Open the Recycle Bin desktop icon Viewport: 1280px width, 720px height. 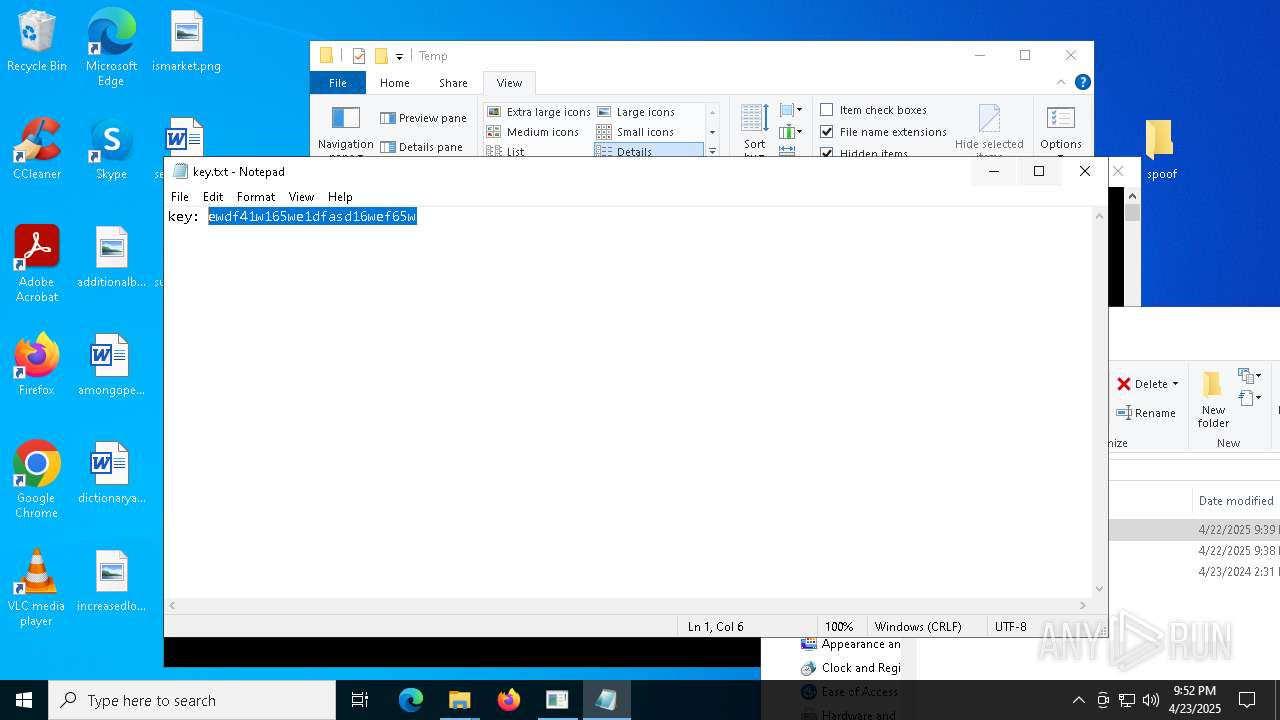(x=37, y=41)
